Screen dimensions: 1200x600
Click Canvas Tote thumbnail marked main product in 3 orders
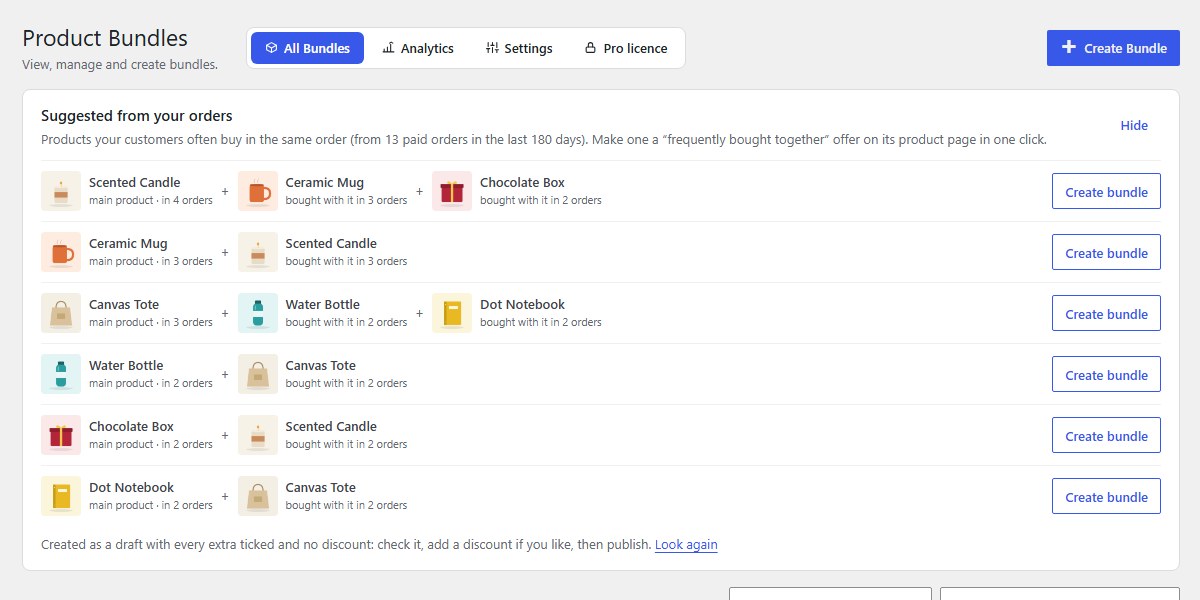(61, 313)
